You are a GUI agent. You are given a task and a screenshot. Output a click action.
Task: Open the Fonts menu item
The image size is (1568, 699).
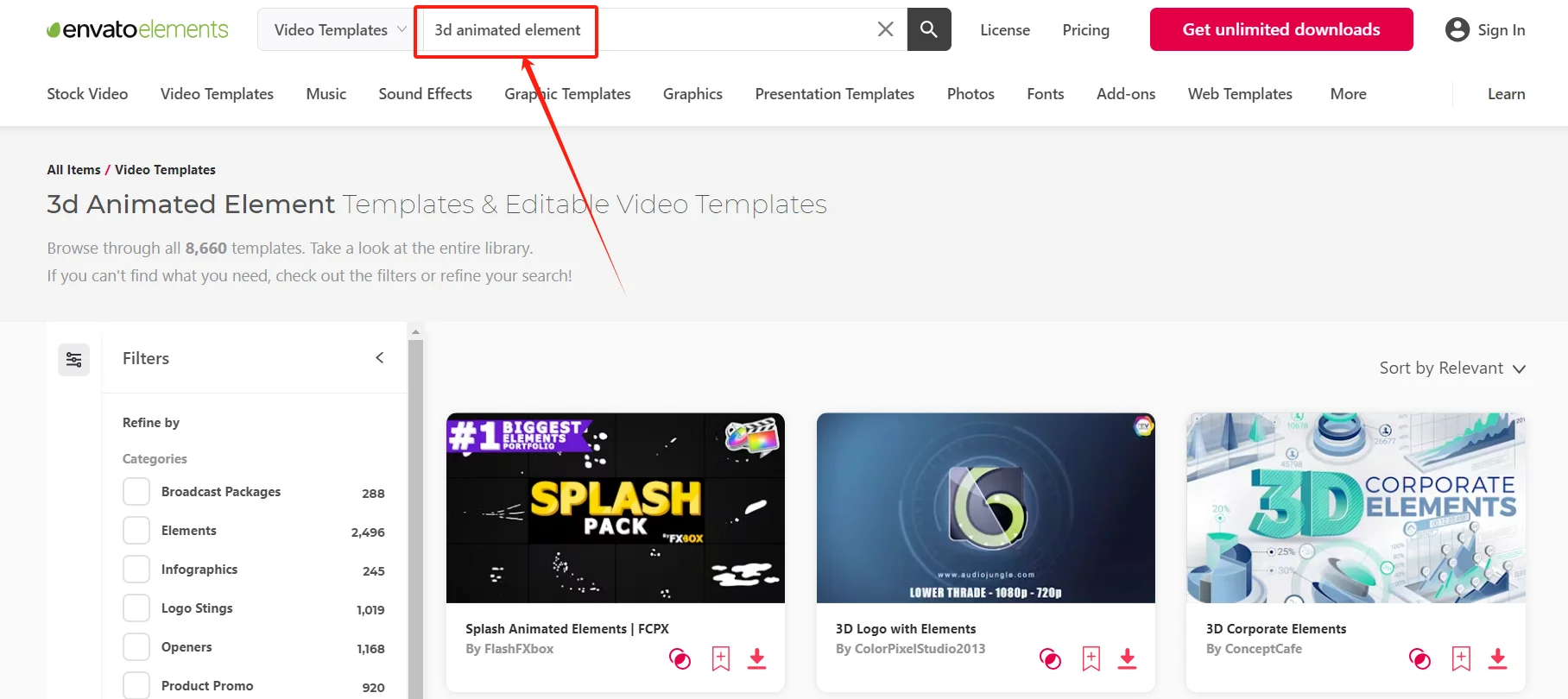pos(1045,94)
